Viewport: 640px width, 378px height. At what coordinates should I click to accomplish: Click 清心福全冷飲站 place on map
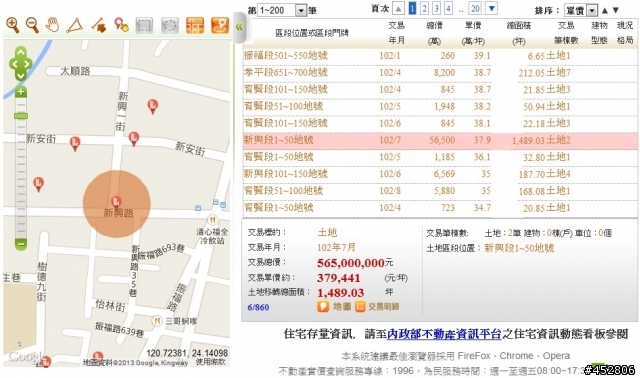(212, 231)
